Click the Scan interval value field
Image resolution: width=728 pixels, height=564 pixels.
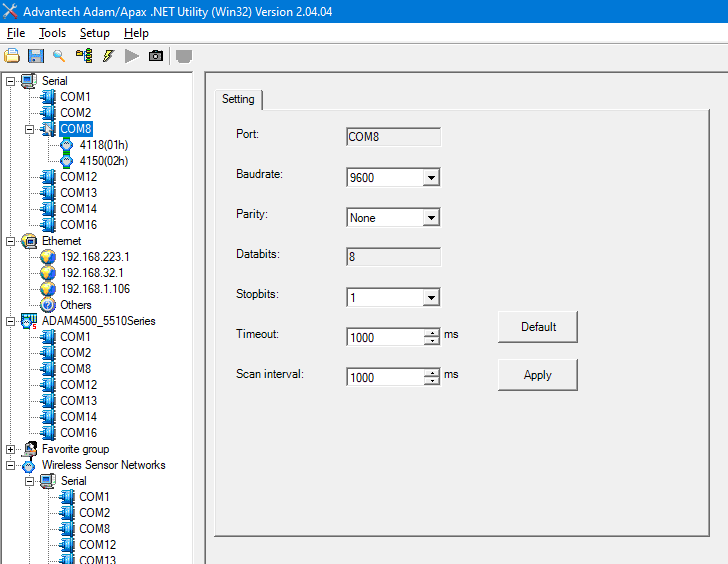click(385, 377)
